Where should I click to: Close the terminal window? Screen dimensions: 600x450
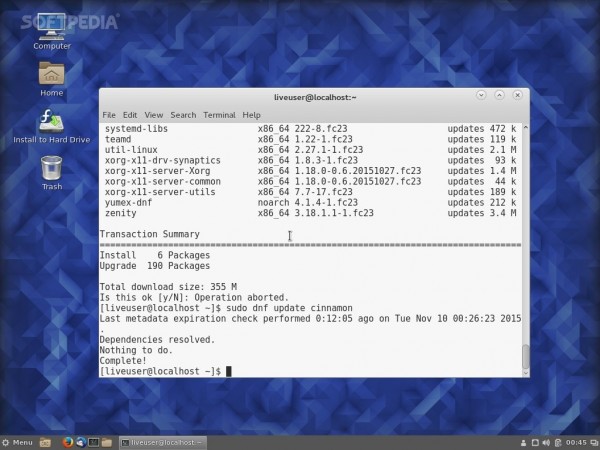click(517, 95)
